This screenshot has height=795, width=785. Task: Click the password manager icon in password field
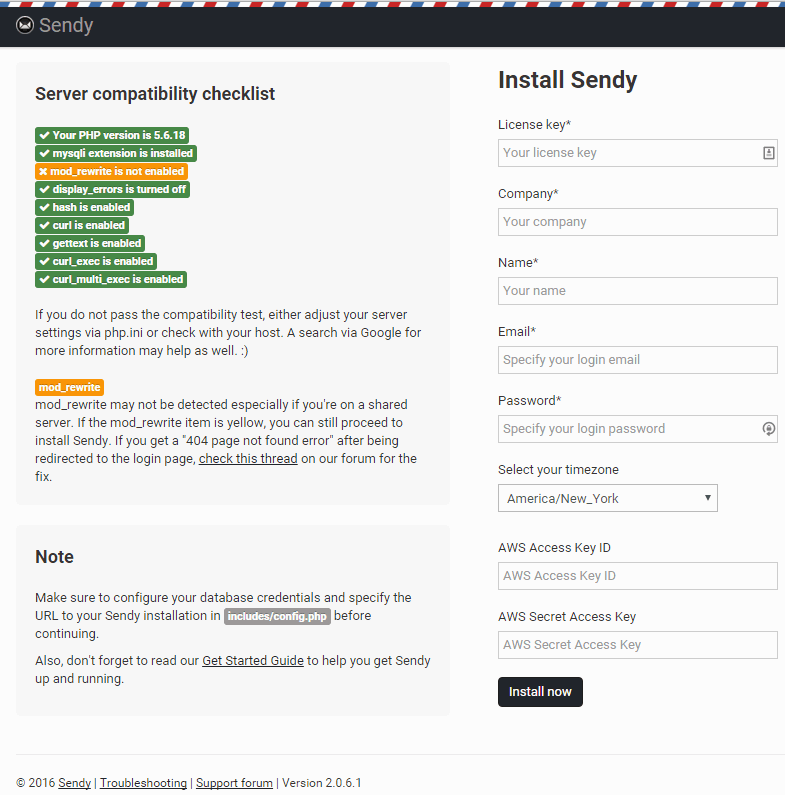[768, 429]
